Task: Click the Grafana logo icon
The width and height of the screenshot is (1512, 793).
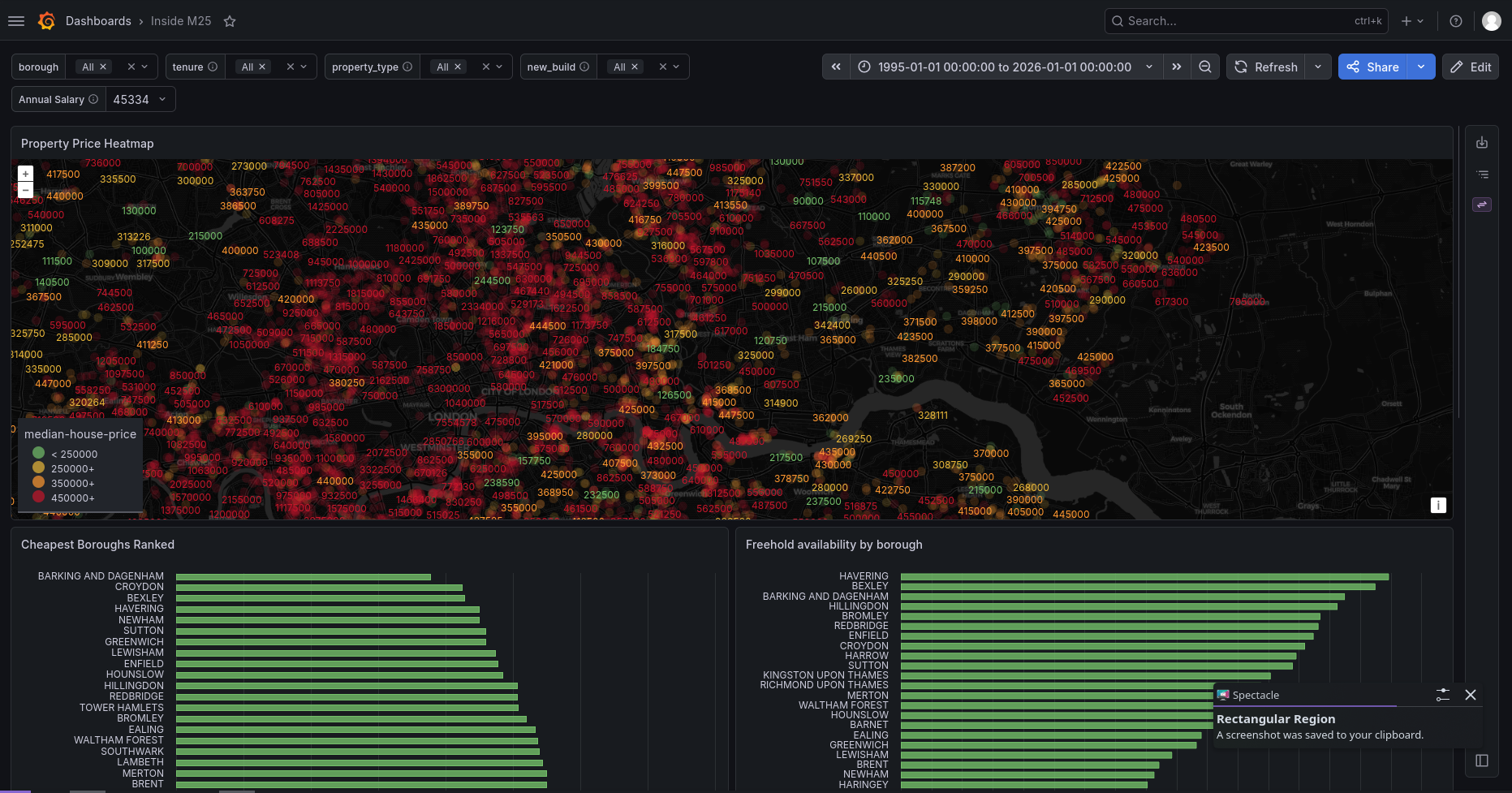Action: click(x=47, y=21)
